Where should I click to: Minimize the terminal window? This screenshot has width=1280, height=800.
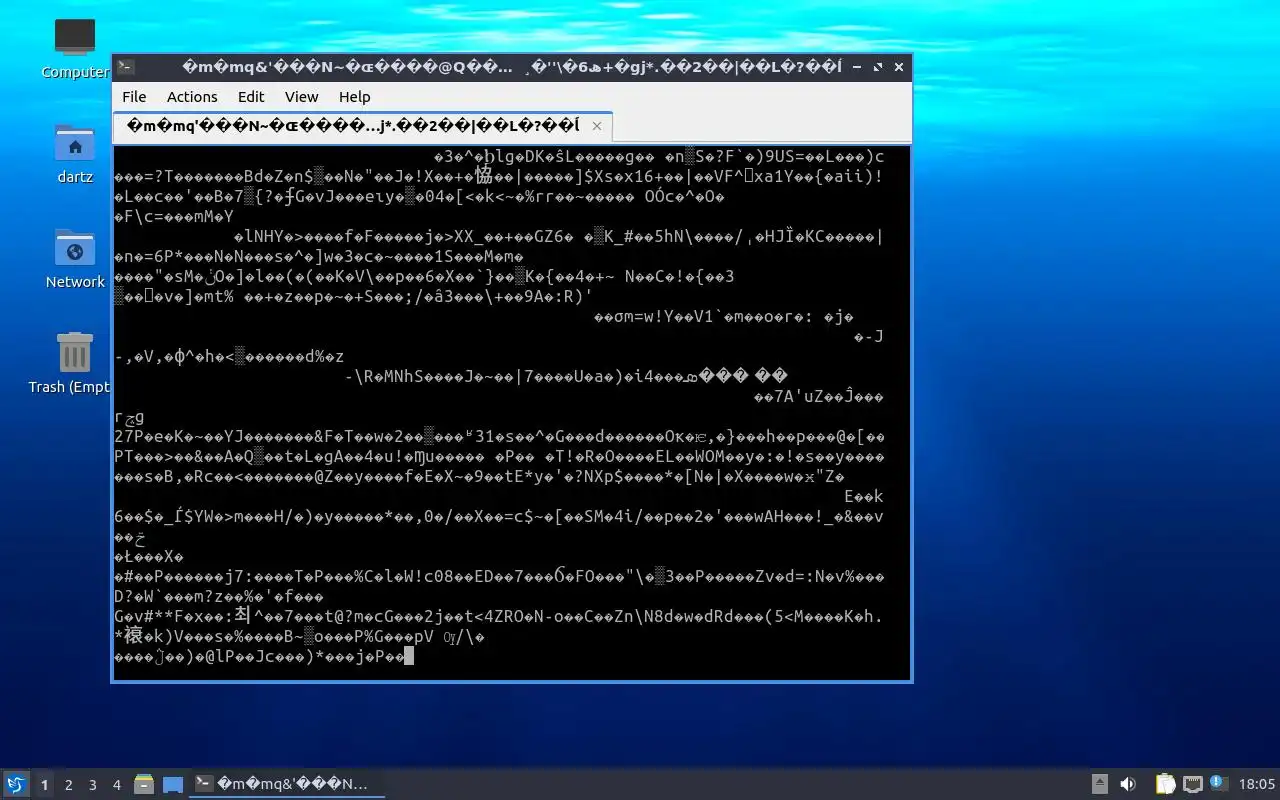coord(857,67)
